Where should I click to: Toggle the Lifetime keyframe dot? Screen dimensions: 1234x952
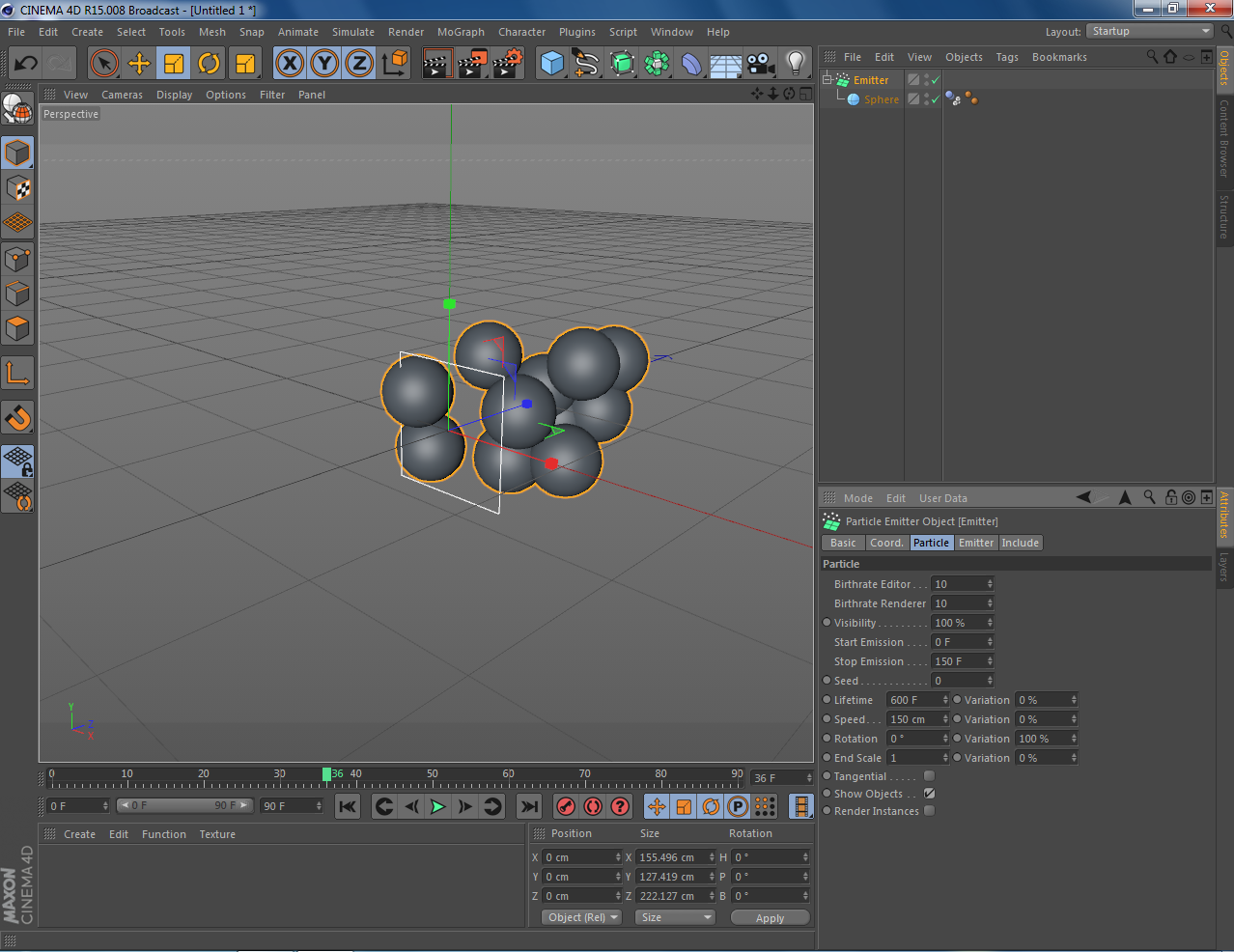pos(827,700)
